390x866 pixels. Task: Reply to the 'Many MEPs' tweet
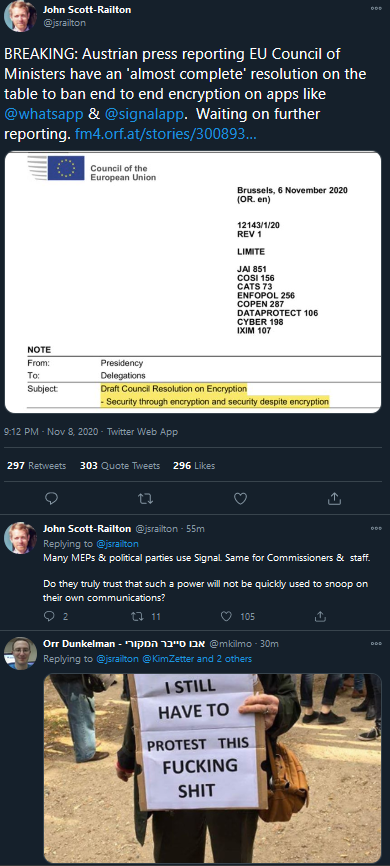pos(49,616)
